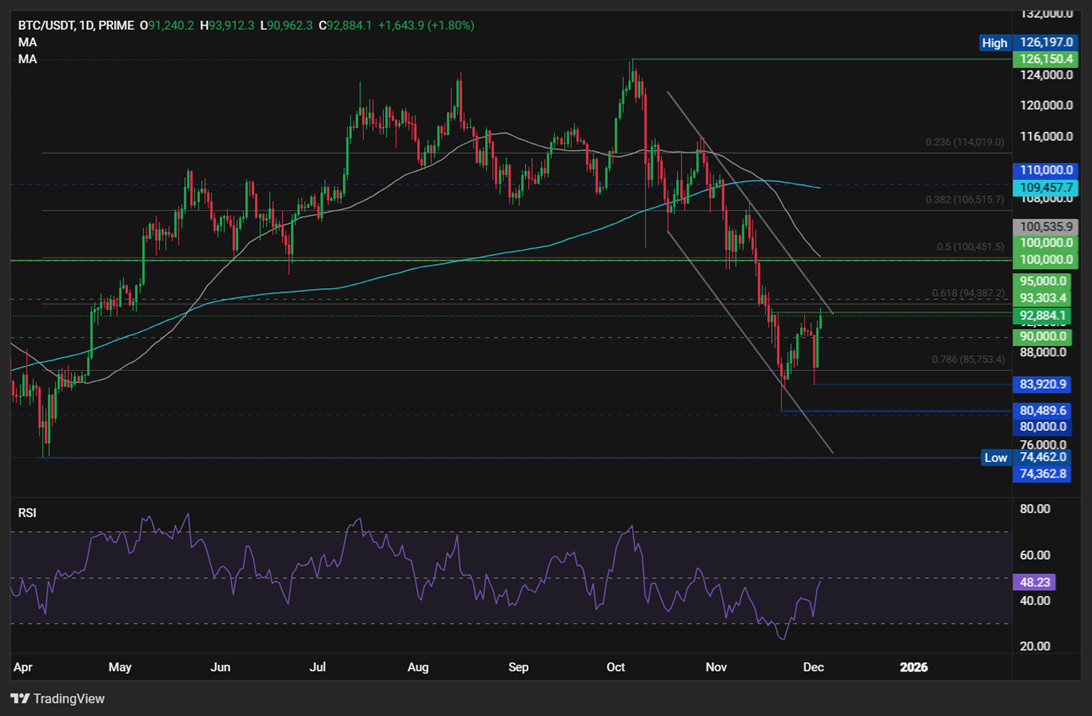Select the second MA indicator legend entry
The width and height of the screenshot is (1092, 716).
pos(25,58)
